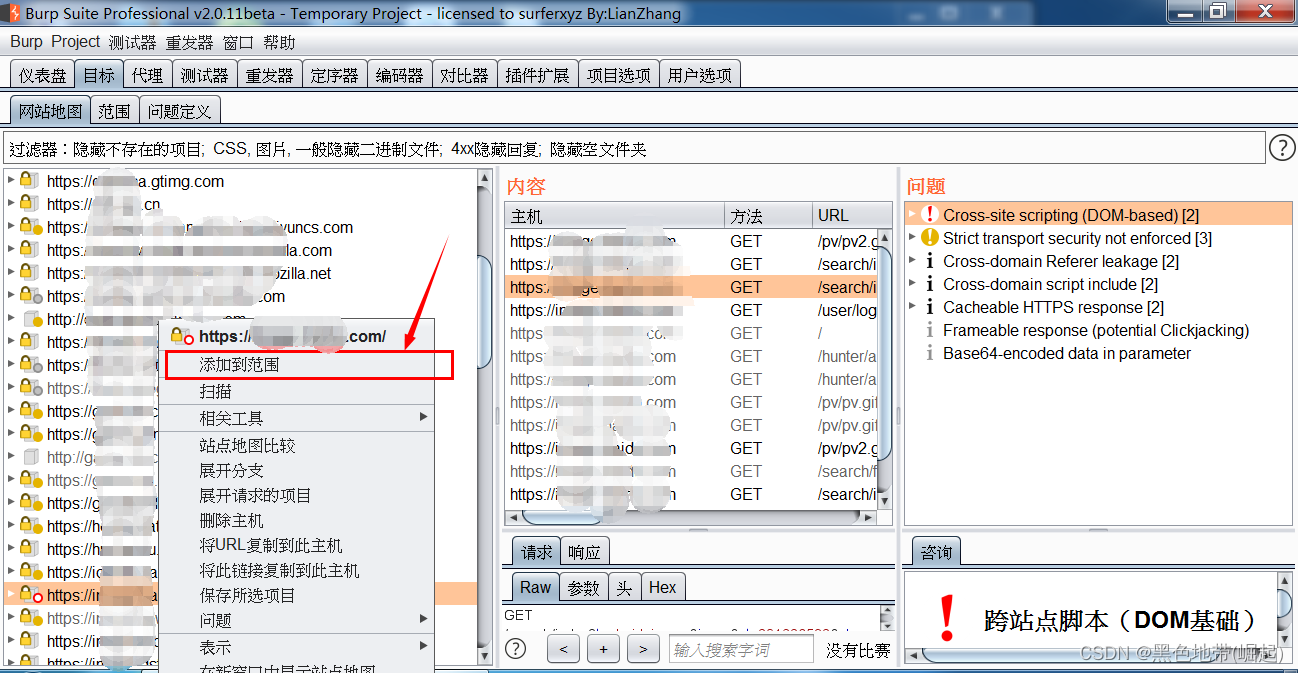This screenshot has width=1298, height=673.
Task: Expand the gtimg.com host tree node
Action: pos(10,181)
